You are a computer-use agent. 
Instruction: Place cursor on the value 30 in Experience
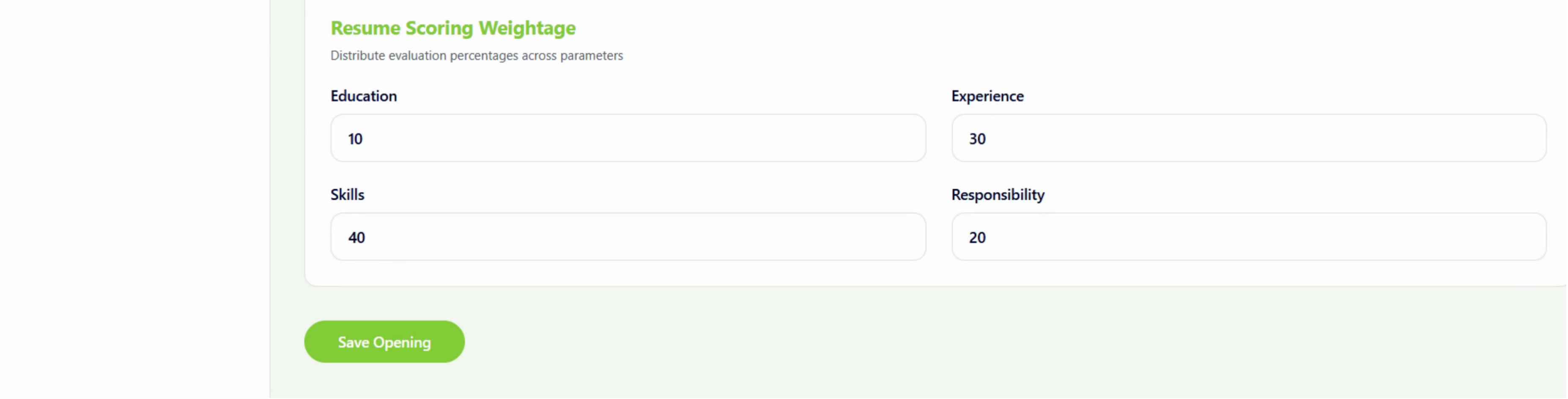(977, 139)
